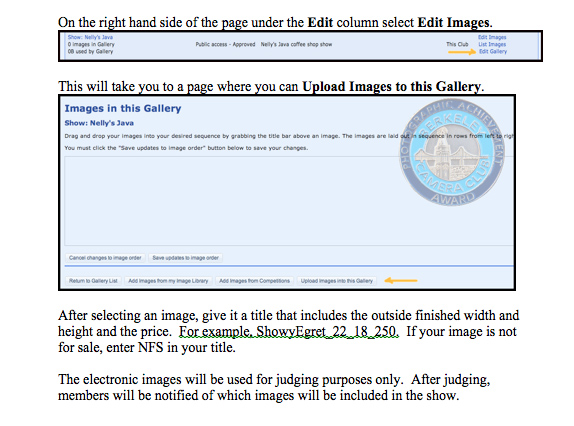Screen dimensions: 574x426
Task: Click the sentence starting with You must click
Action: coord(186,148)
